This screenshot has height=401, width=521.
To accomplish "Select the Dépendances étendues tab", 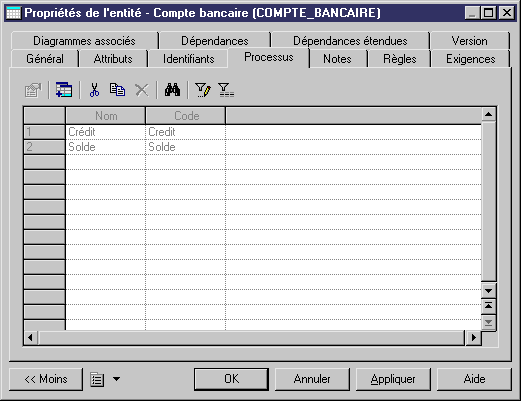I will [350, 41].
